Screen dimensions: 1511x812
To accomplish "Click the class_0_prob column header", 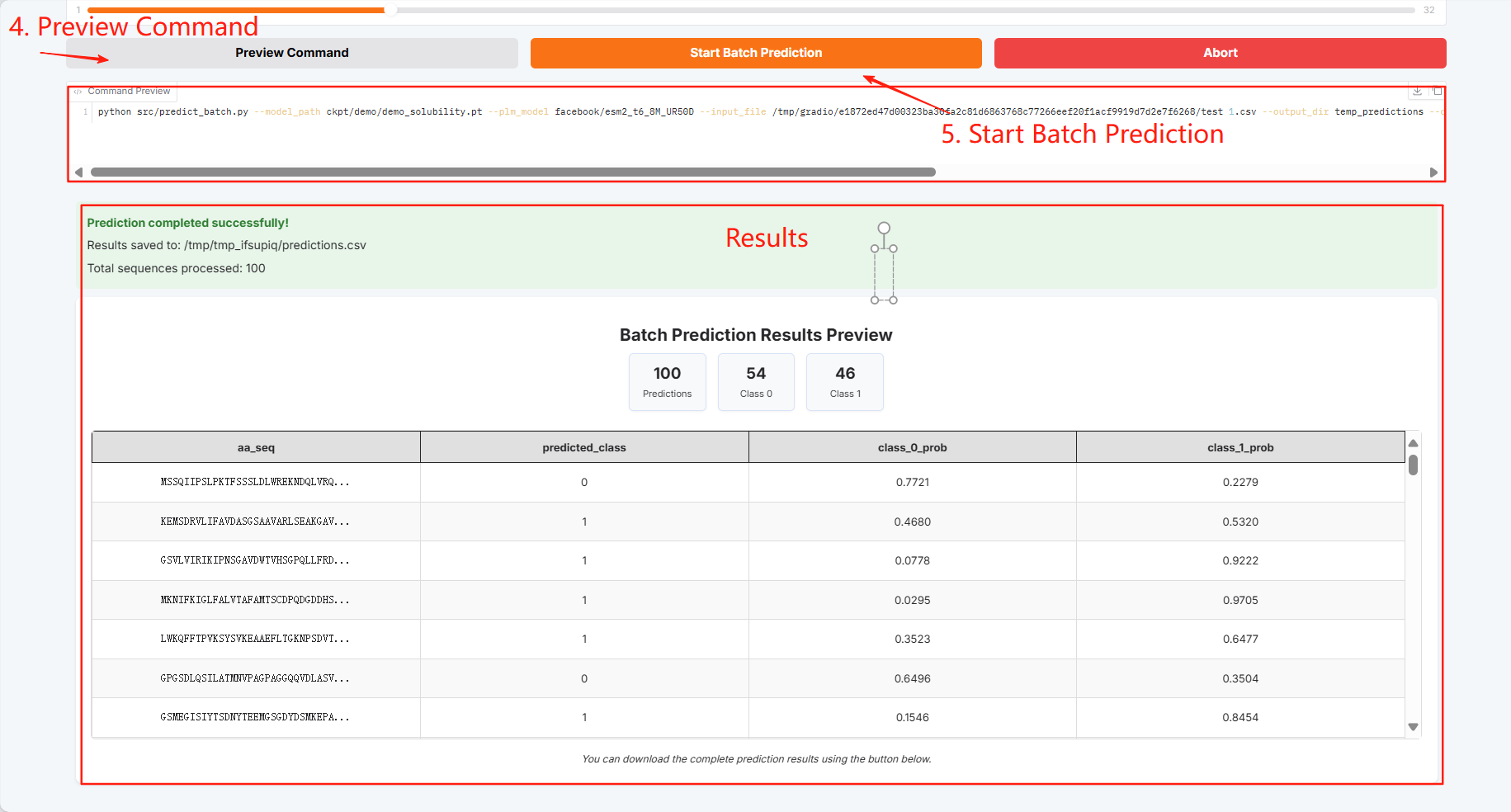I will coord(912,447).
